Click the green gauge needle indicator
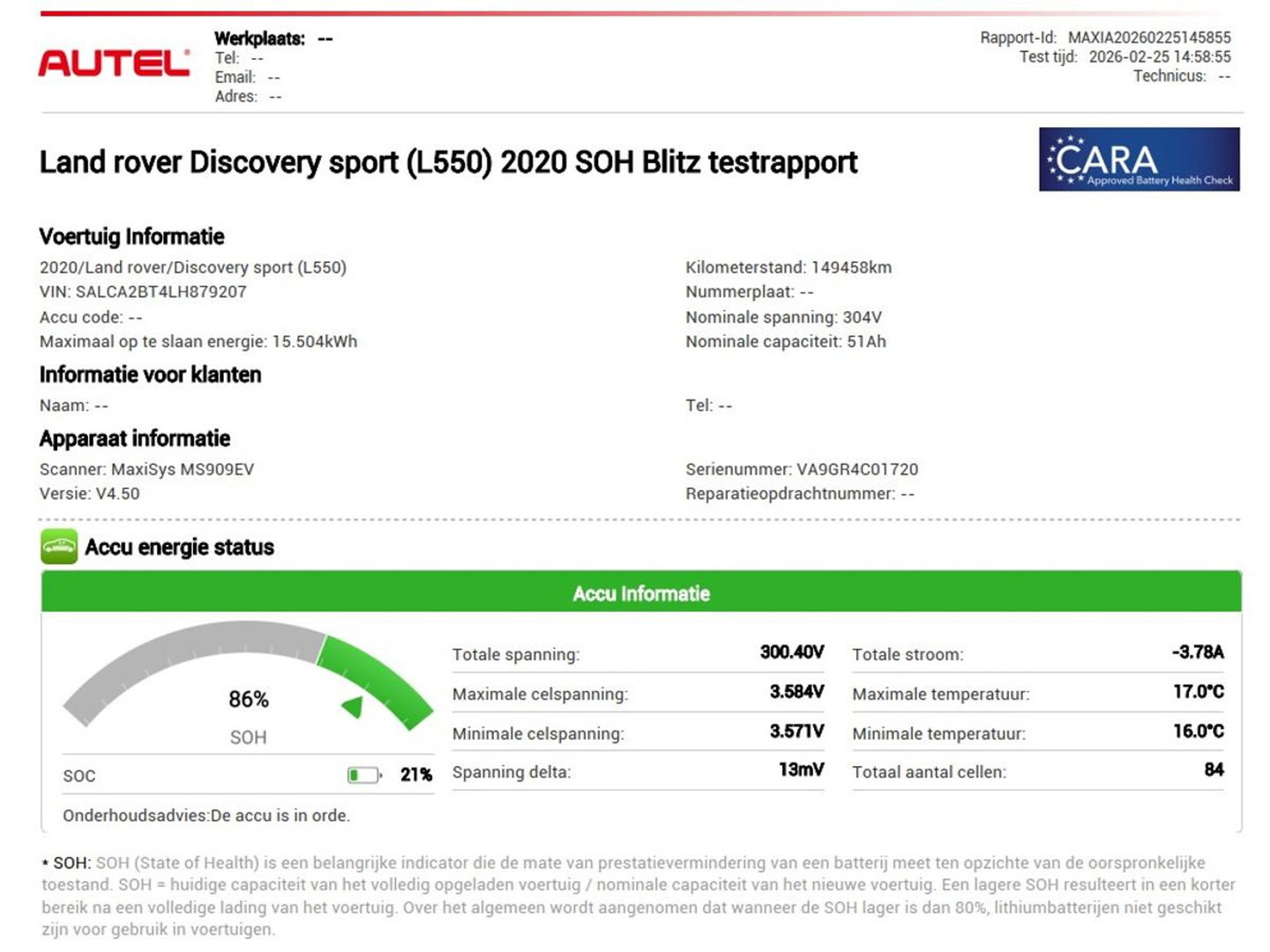1270x952 pixels. coord(352,705)
